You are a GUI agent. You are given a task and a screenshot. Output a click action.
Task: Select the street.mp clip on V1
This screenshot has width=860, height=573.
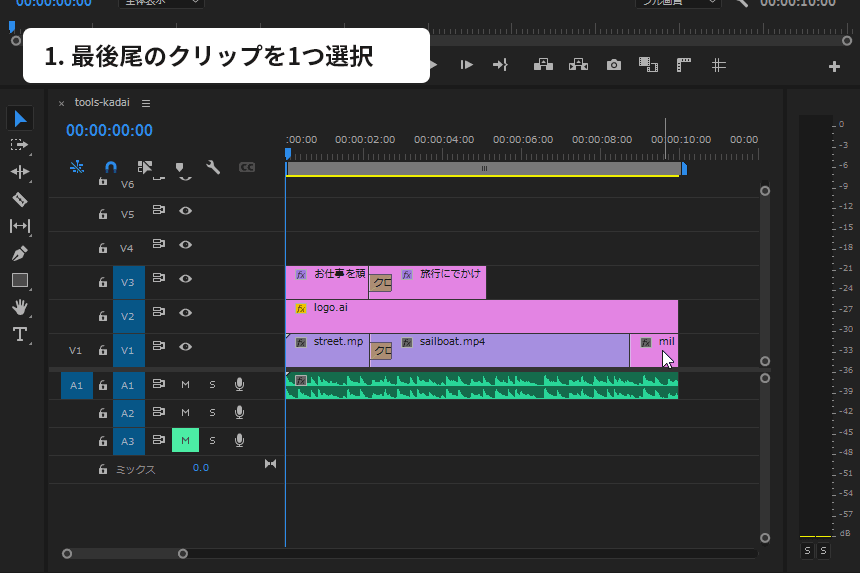click(x=327, y=350)
